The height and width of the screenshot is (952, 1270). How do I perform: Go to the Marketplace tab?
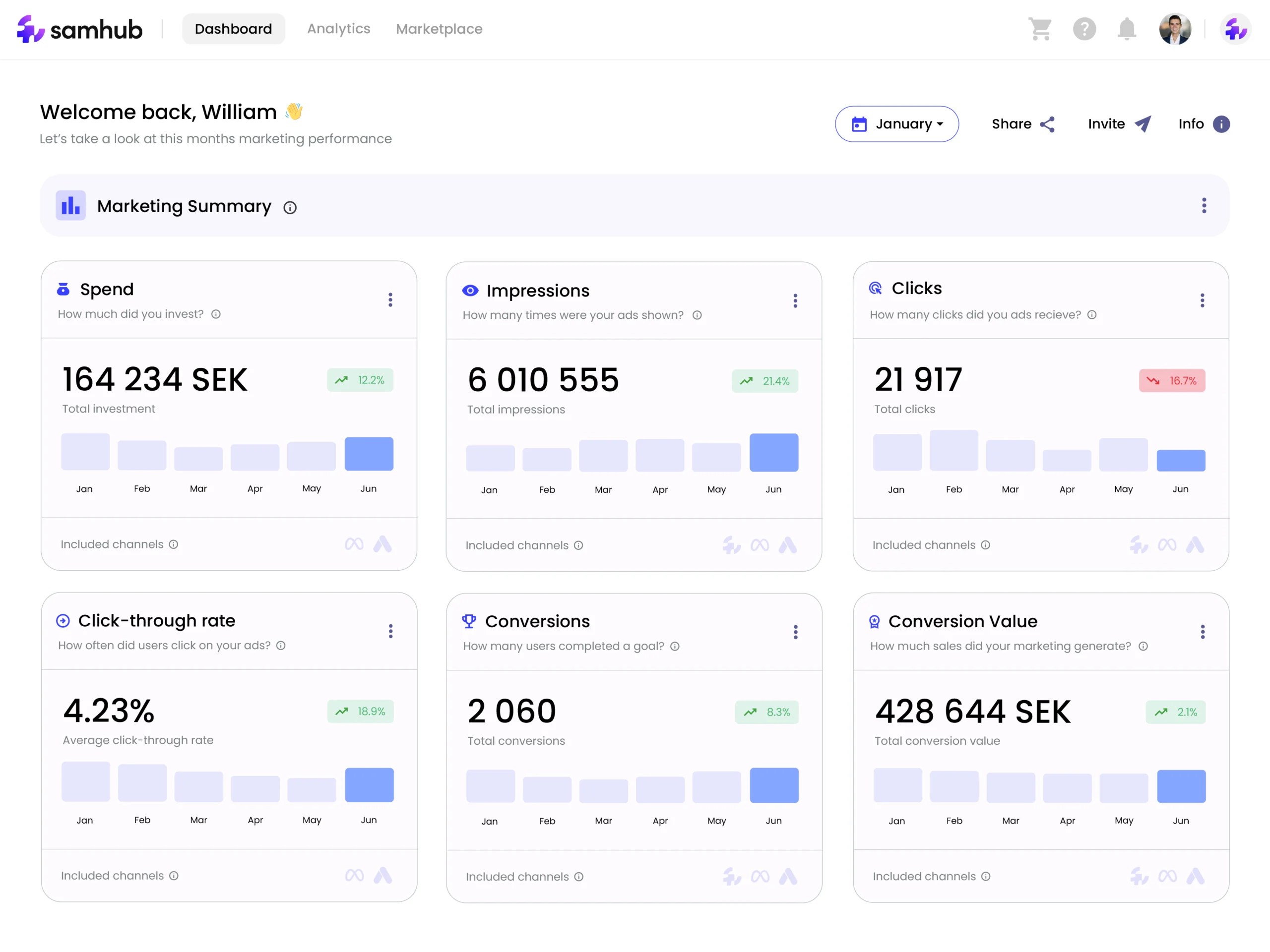439,29
